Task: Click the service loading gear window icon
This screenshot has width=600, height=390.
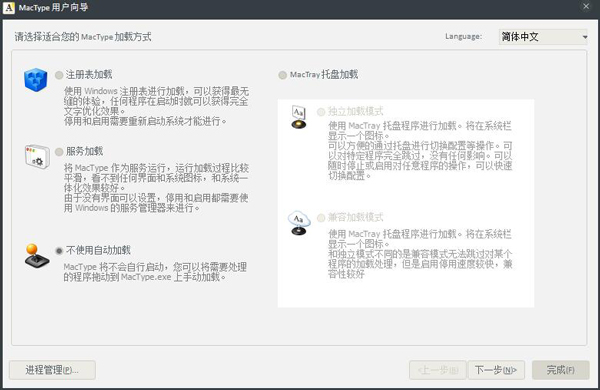Action: click(37, 157)
